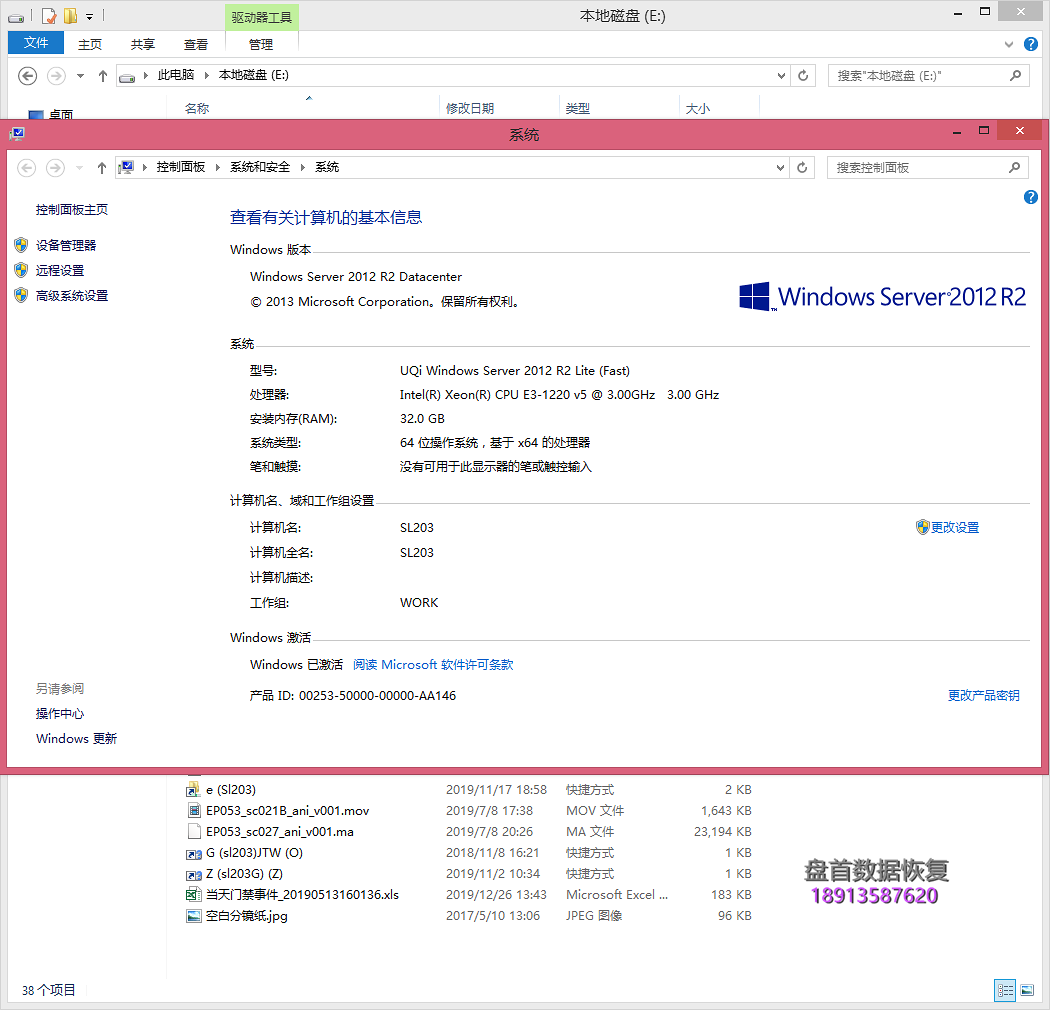Refresh the System control panel address bar

click(802, 167)
